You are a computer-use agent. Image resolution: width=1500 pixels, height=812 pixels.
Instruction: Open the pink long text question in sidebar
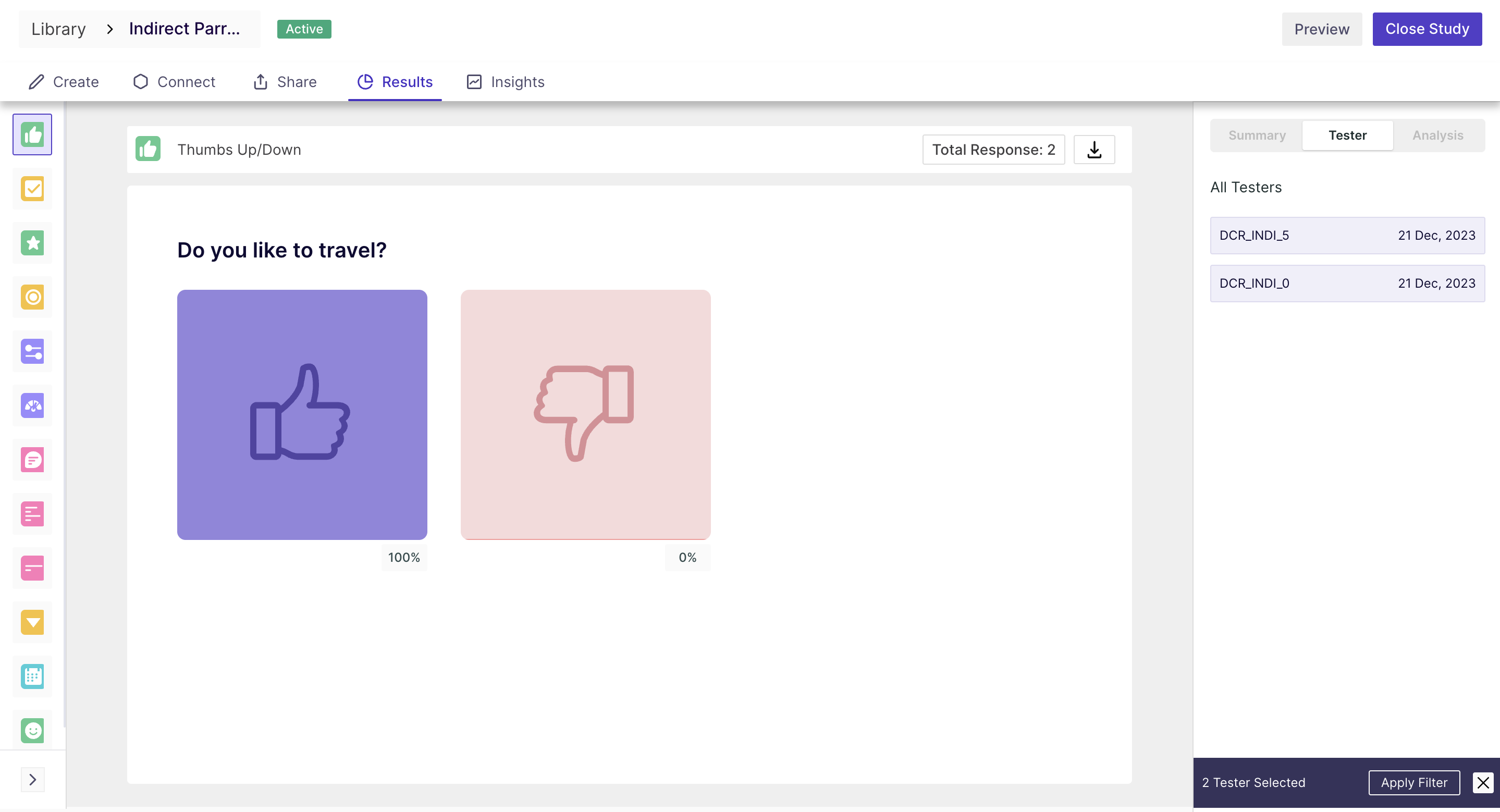33,514
